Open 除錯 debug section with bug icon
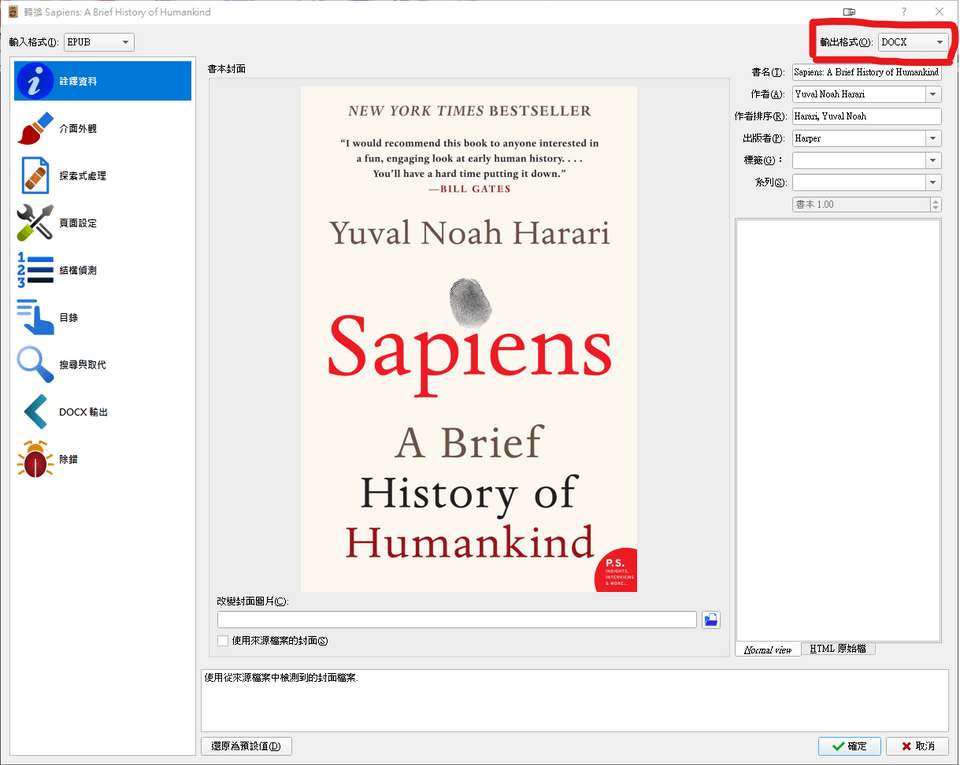 click(36, 459)
